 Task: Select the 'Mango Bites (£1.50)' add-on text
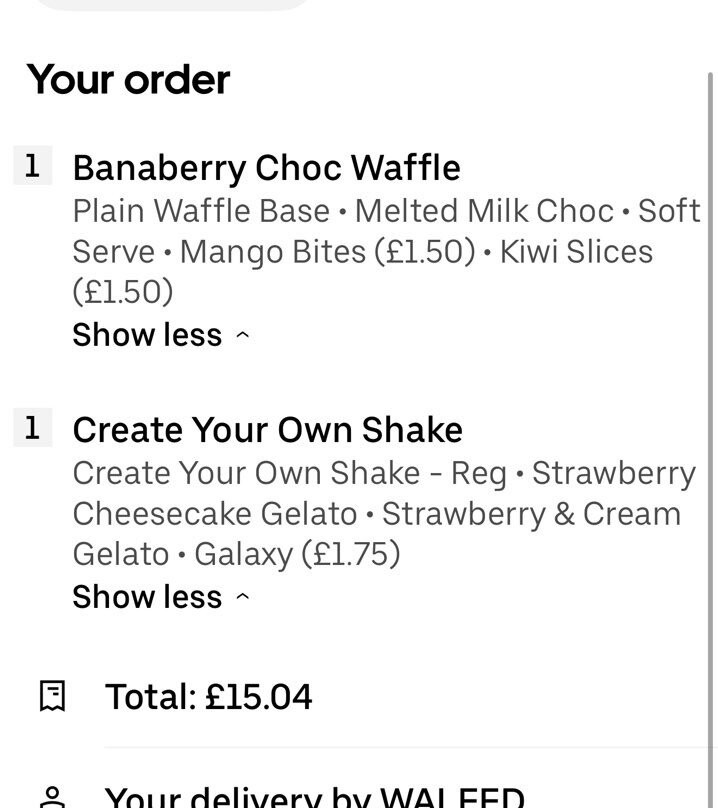[327, 252]
